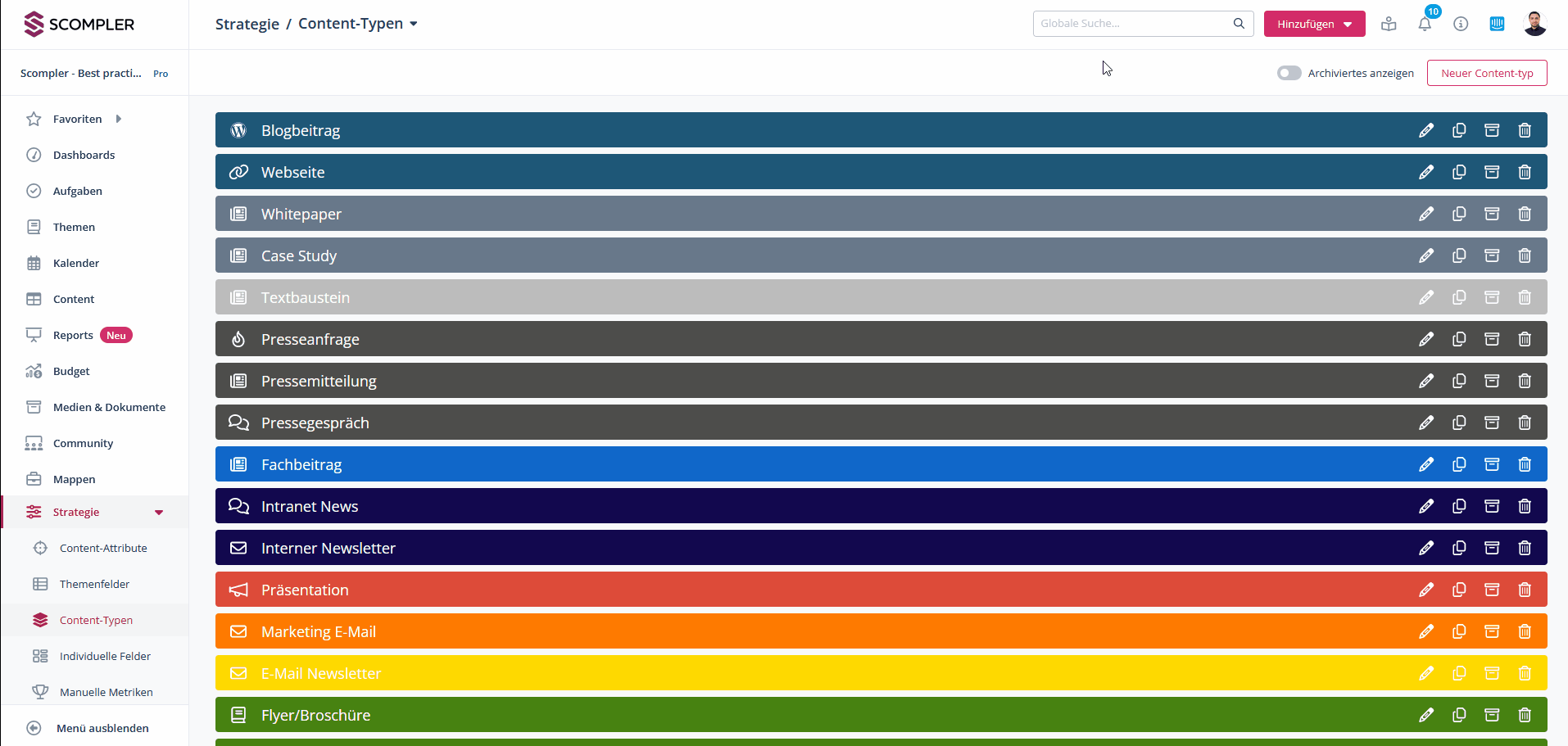Open the notifications bell icon

point(1425,24)
